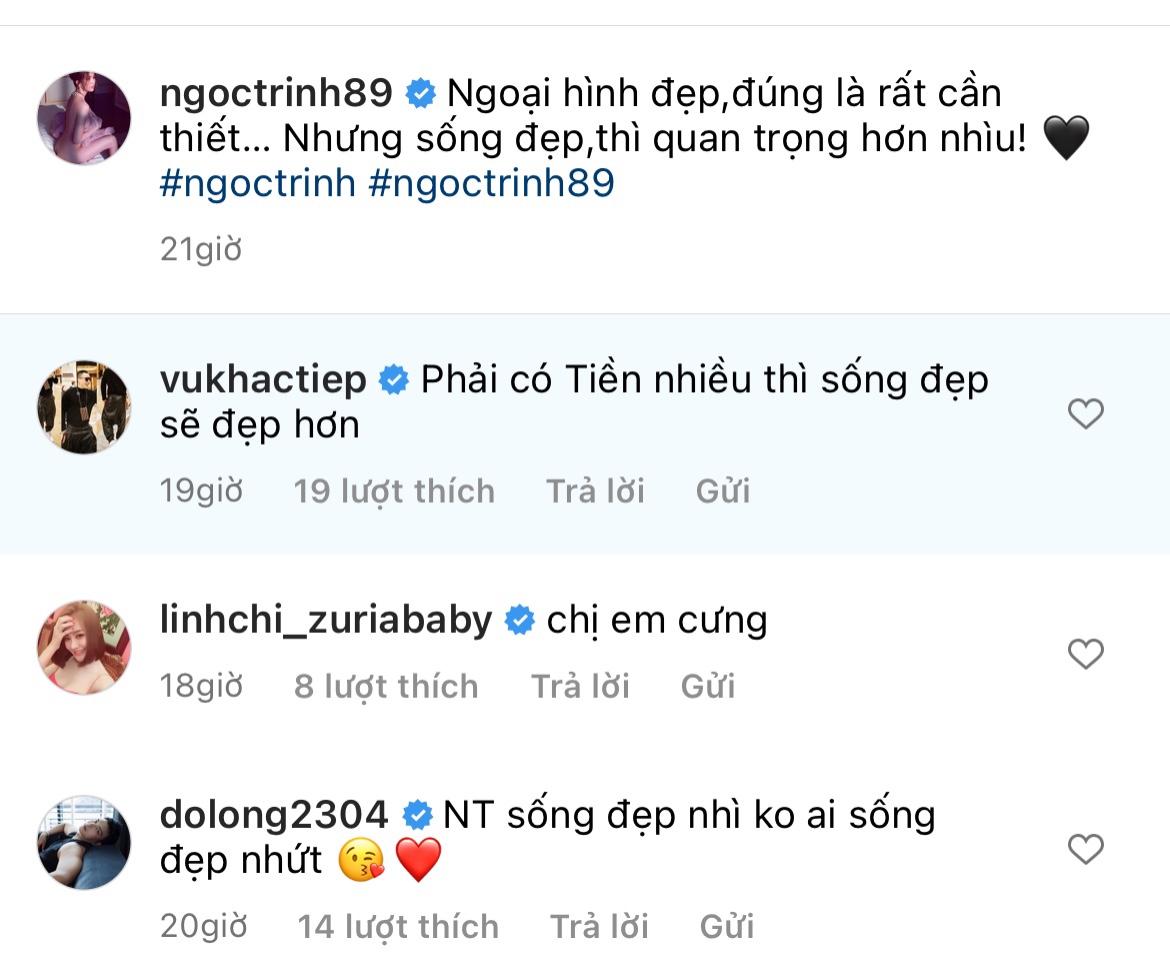Like vukhactiep's comment using the heart
The height and width of the screenshot is (974, 1170).
click(1085, 413)
